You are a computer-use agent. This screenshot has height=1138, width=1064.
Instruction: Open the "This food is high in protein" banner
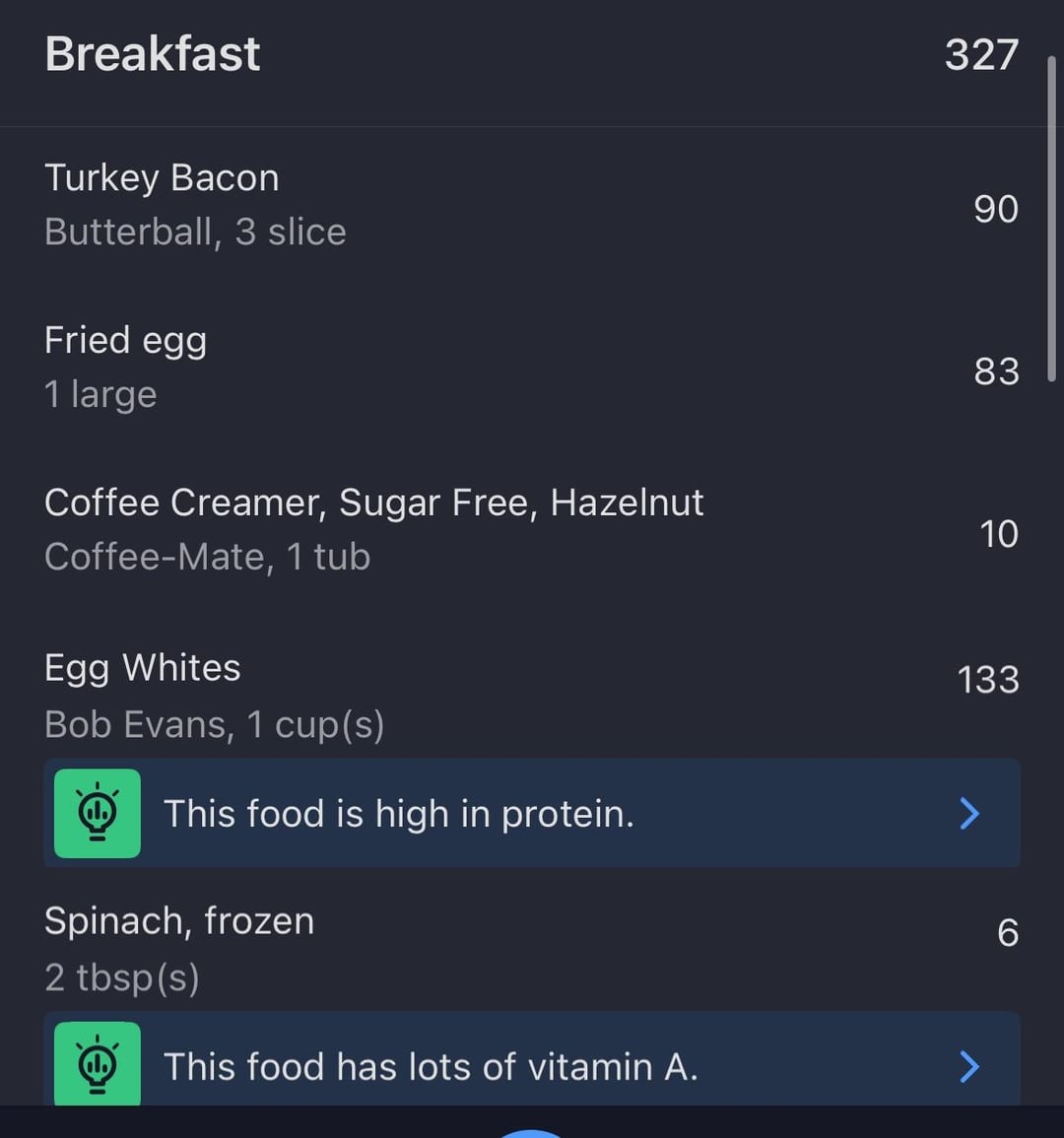pyautogui.click(x=532, y=813)
